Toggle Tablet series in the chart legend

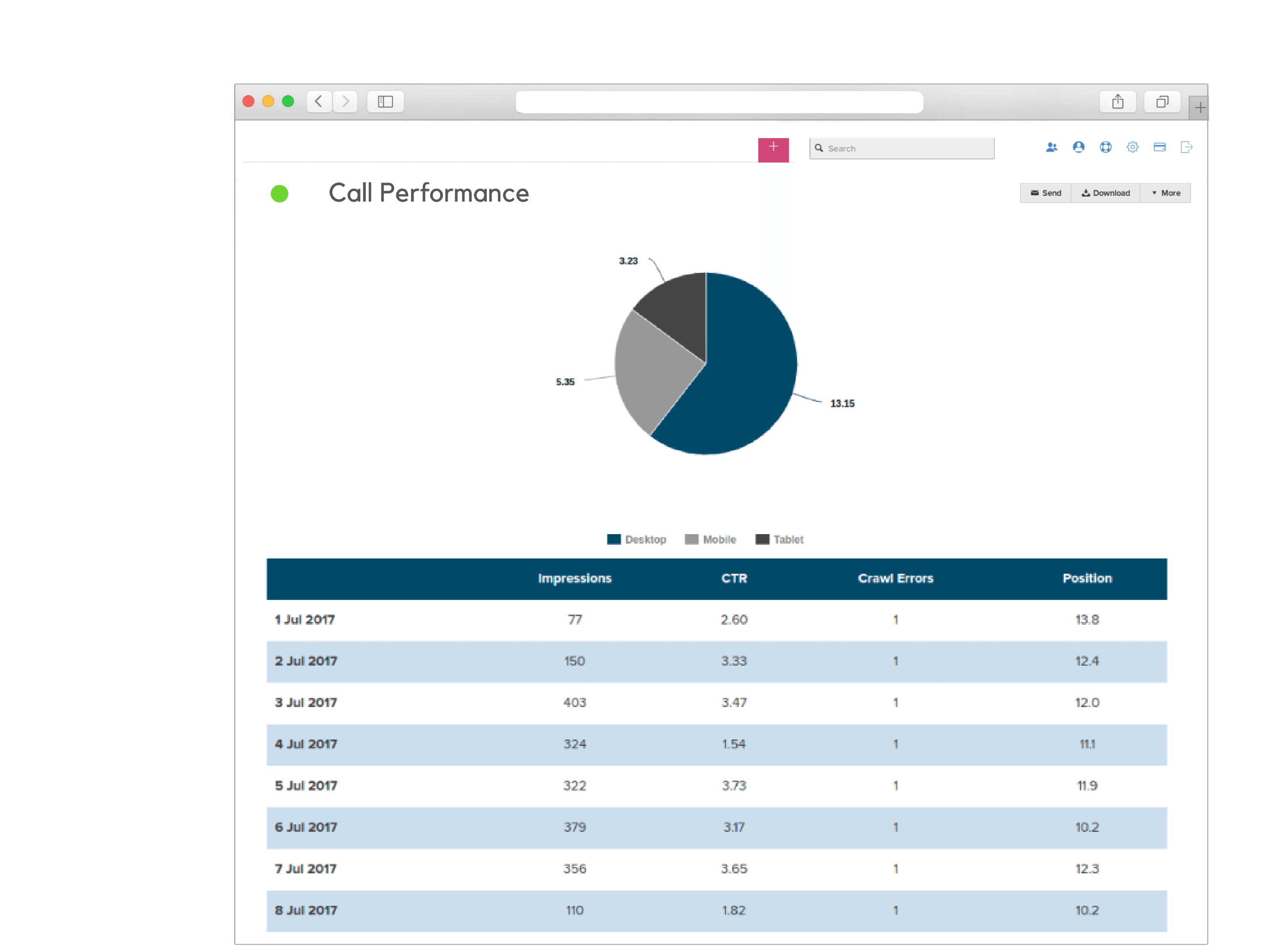click(x=780, y=539)
